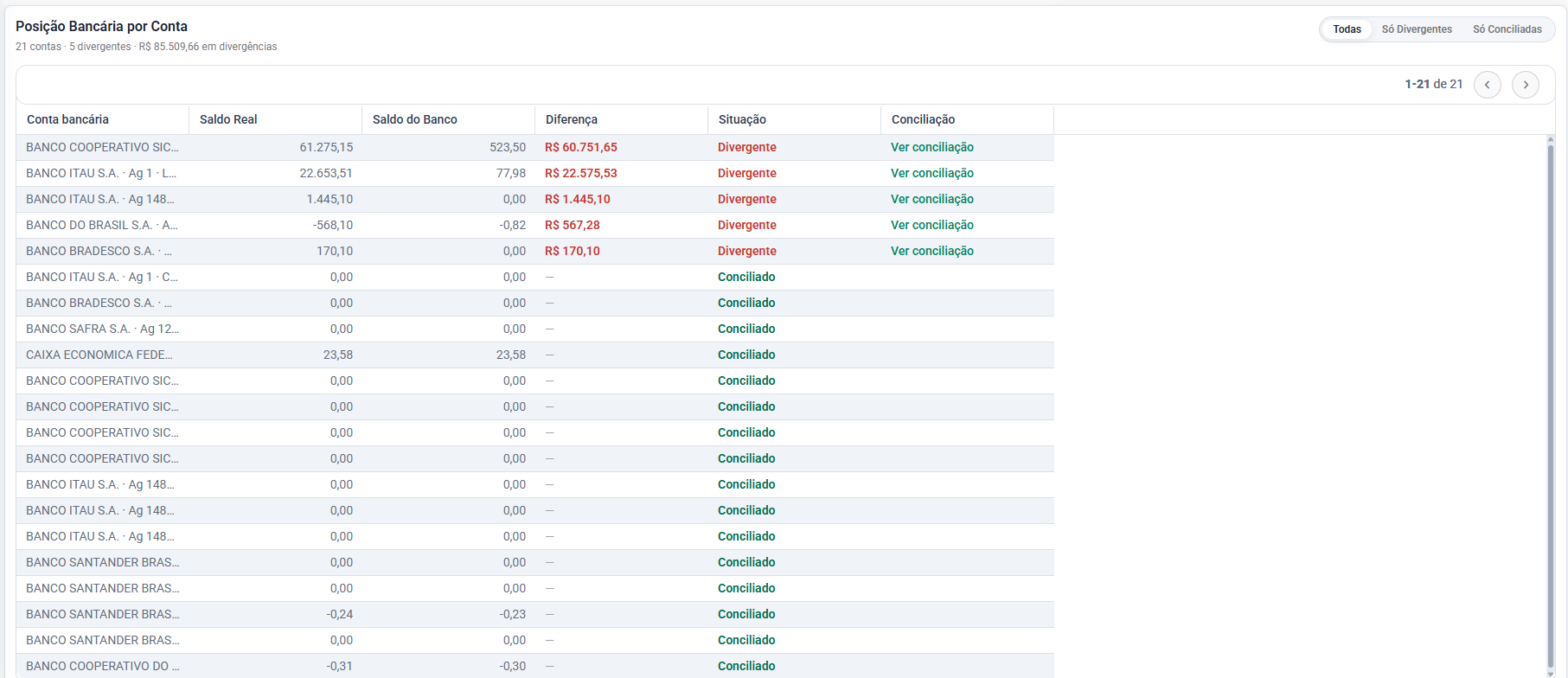Screen dimensions: 1568x678
Task: Open Ver conciliação for Banco do Brasil row
Action: click(x=932, y=225)
